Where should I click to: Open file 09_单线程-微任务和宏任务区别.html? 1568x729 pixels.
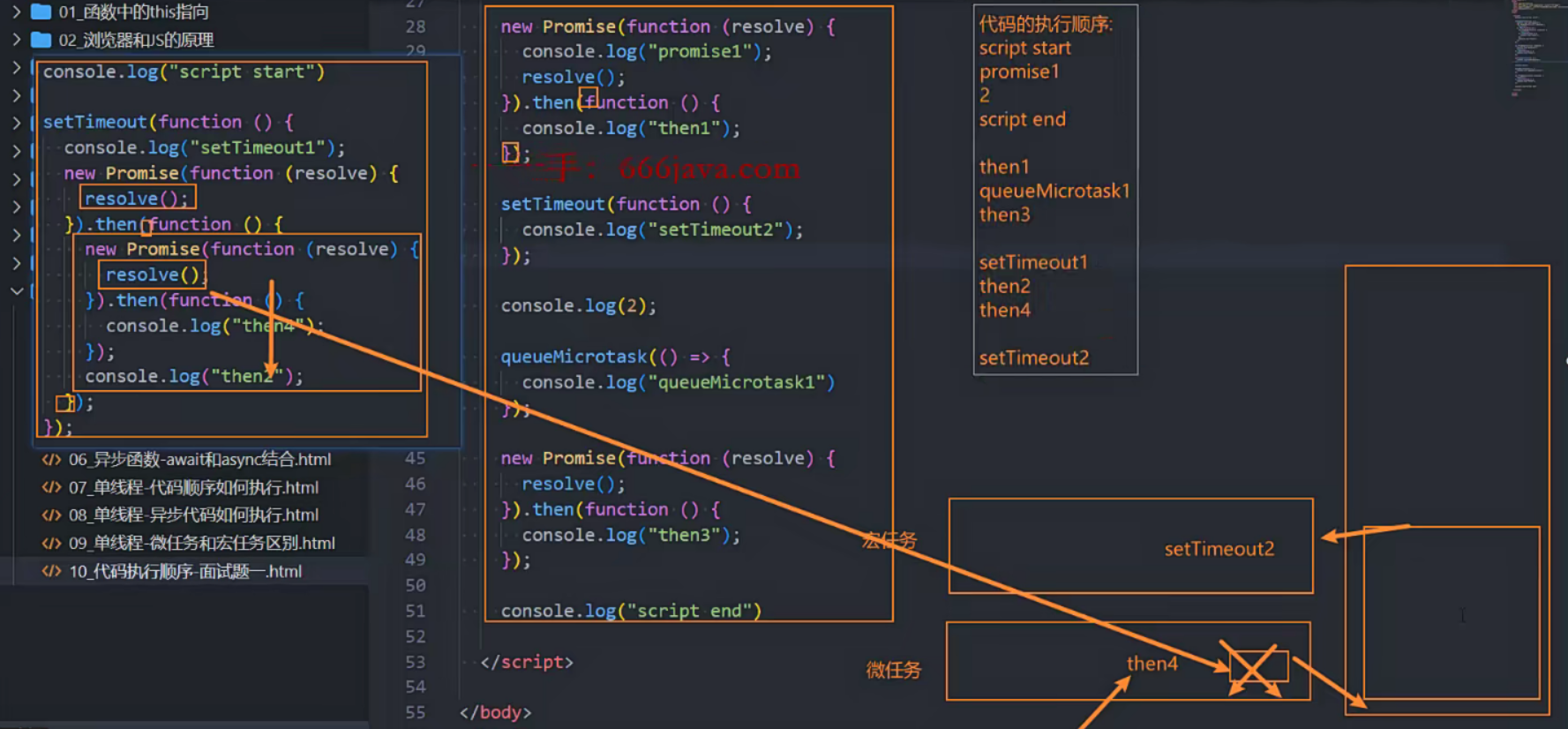pos(201,543)
